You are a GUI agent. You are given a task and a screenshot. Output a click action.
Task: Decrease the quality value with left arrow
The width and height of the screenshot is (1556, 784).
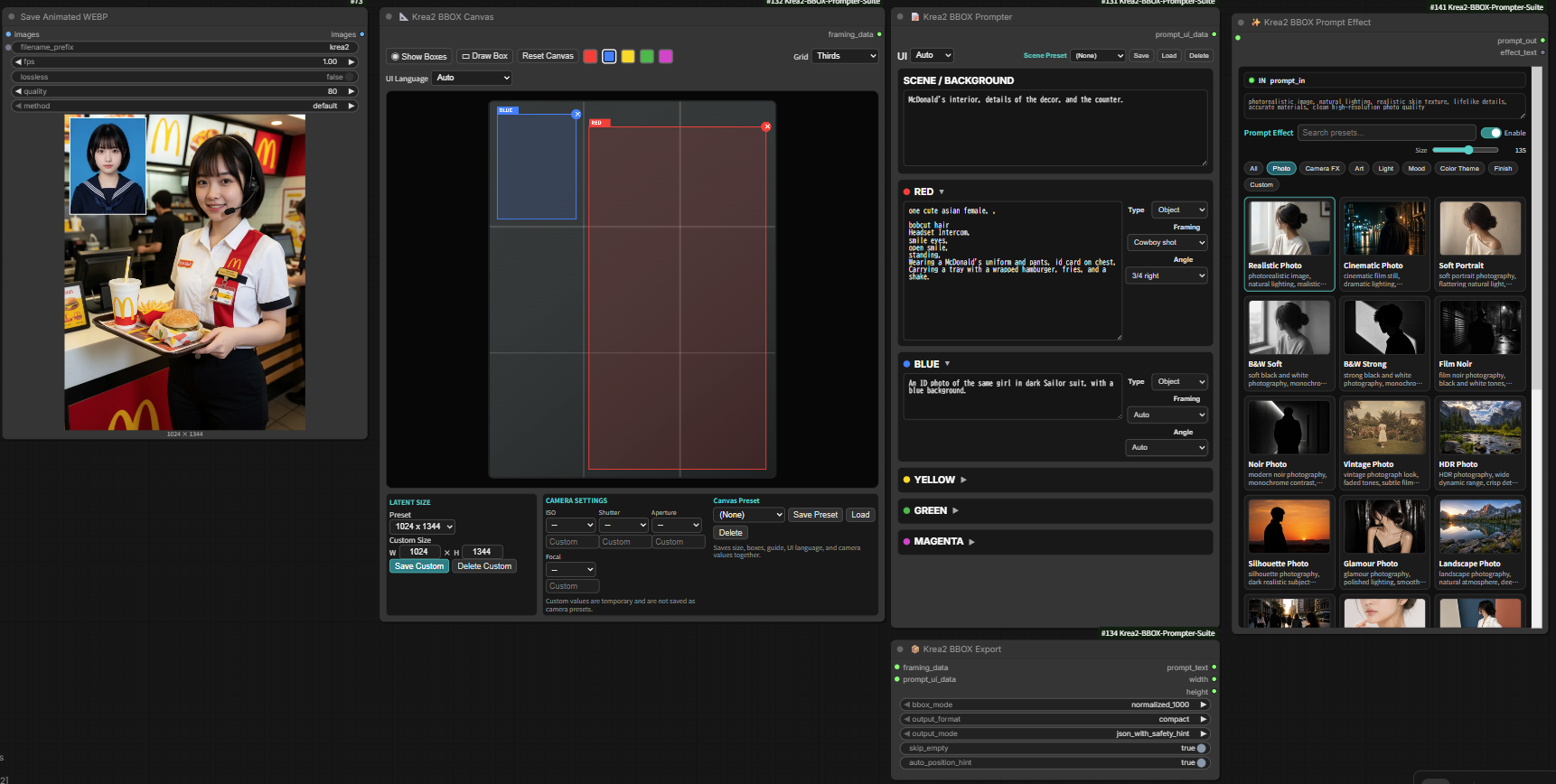coord(18,91)
